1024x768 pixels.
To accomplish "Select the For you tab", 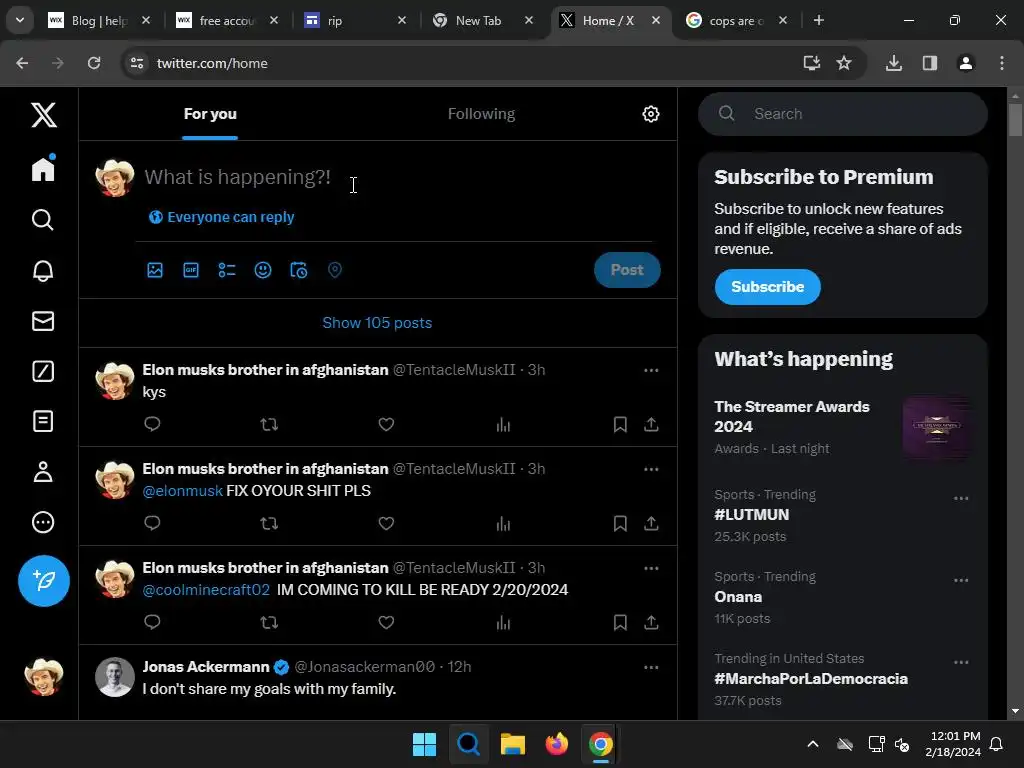I will (x=210, y=114).
